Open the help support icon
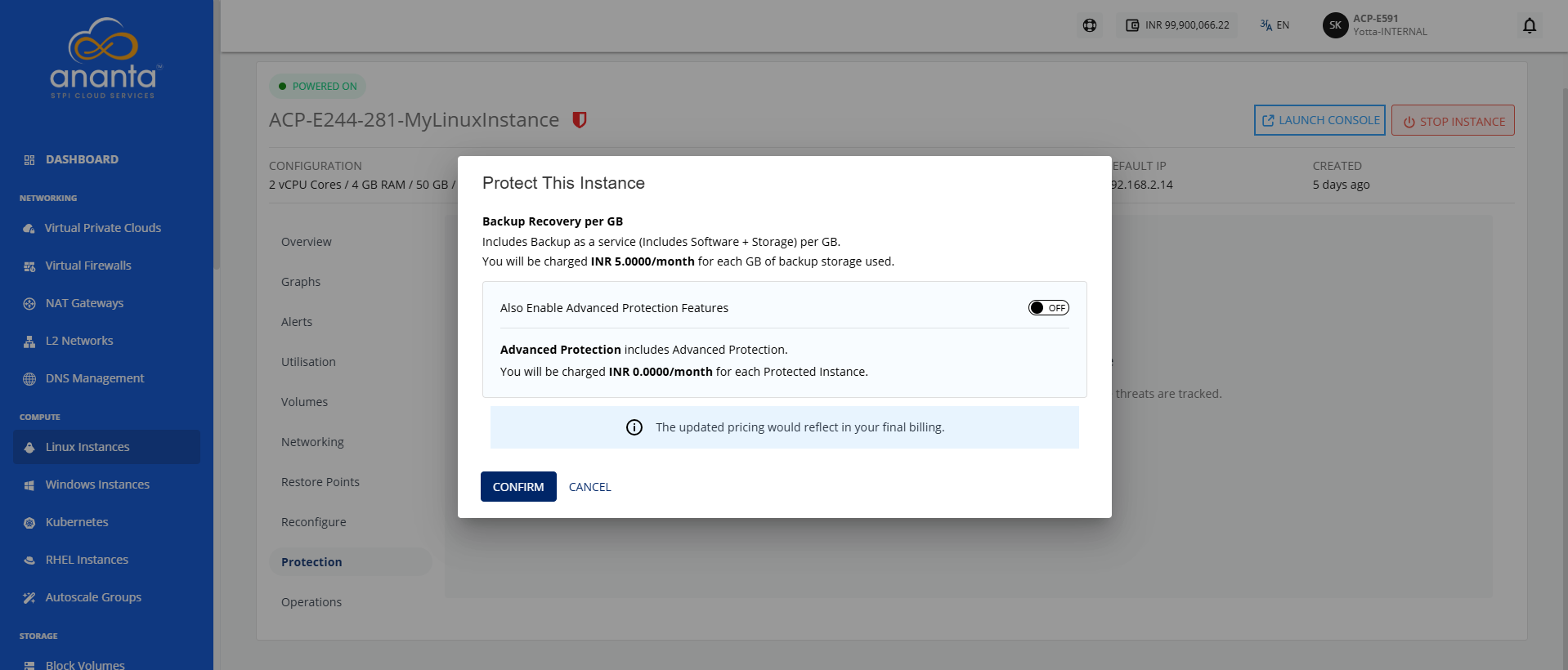1568x670 pixels. [x=1090, y=25]
